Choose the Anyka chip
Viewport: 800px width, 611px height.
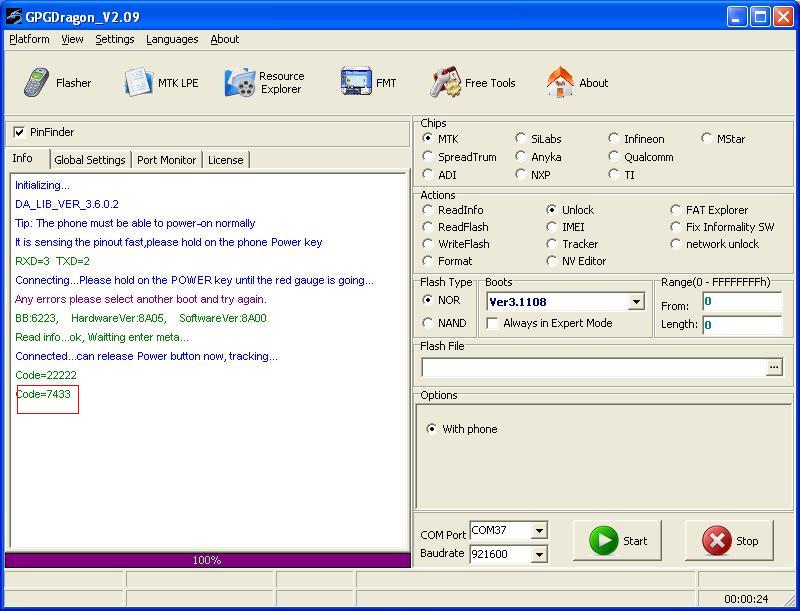point(520,157)
